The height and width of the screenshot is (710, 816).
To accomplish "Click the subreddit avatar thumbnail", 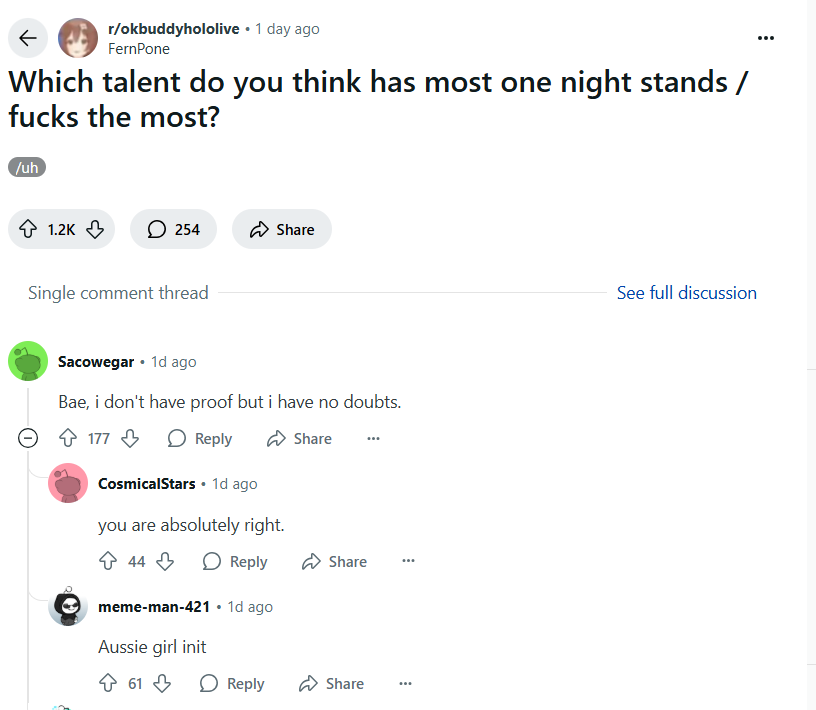I will point(78,38).
